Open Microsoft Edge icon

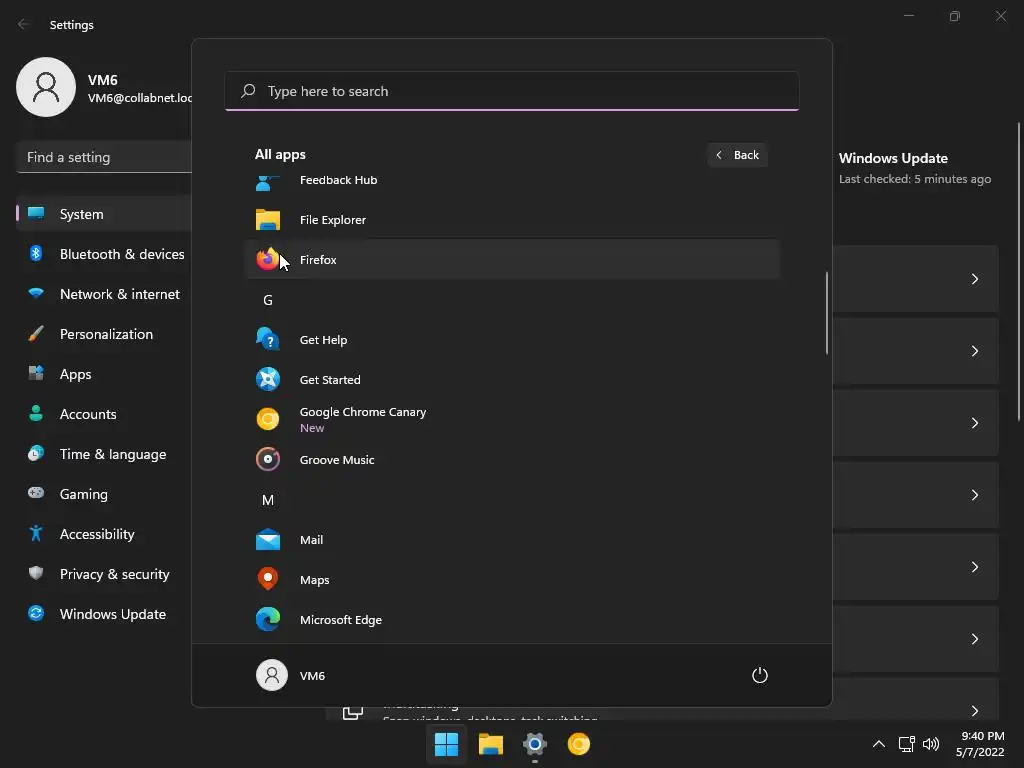pyautogui.click(x=268, y=620)
